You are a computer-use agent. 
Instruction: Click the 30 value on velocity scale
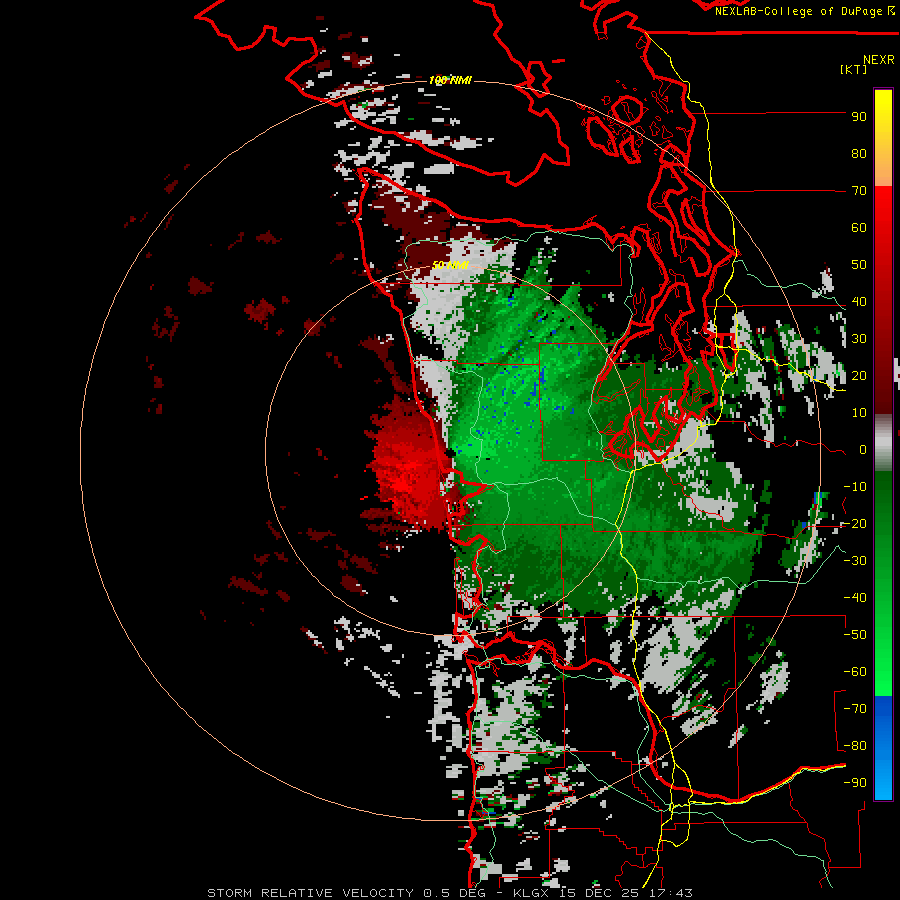tap(859, 339)
